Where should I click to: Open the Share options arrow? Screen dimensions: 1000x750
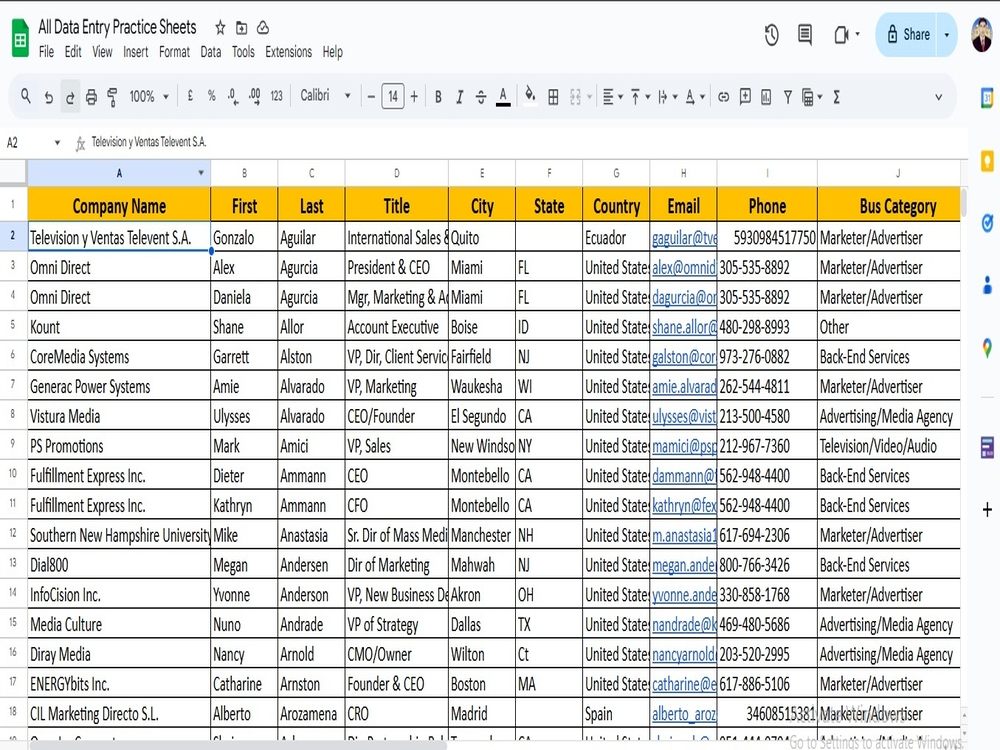[x=946, y=34]
